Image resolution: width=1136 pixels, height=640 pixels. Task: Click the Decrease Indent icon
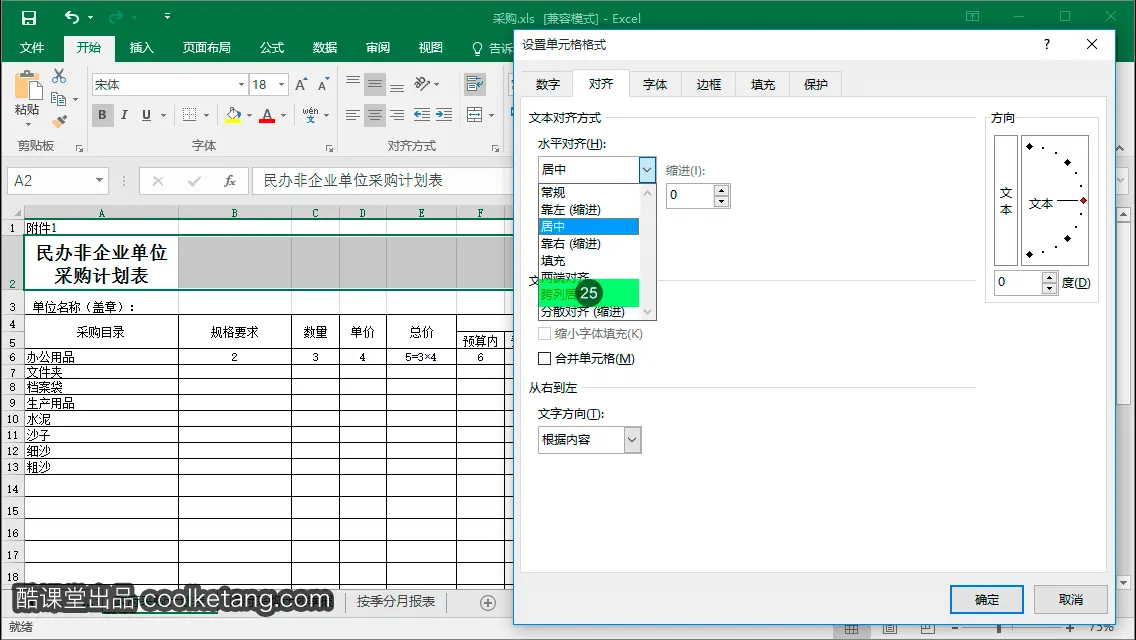(x=422, y=115)
